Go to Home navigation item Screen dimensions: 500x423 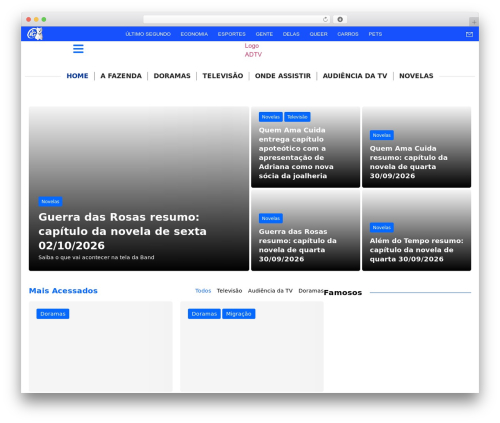(x=77, y=76)
